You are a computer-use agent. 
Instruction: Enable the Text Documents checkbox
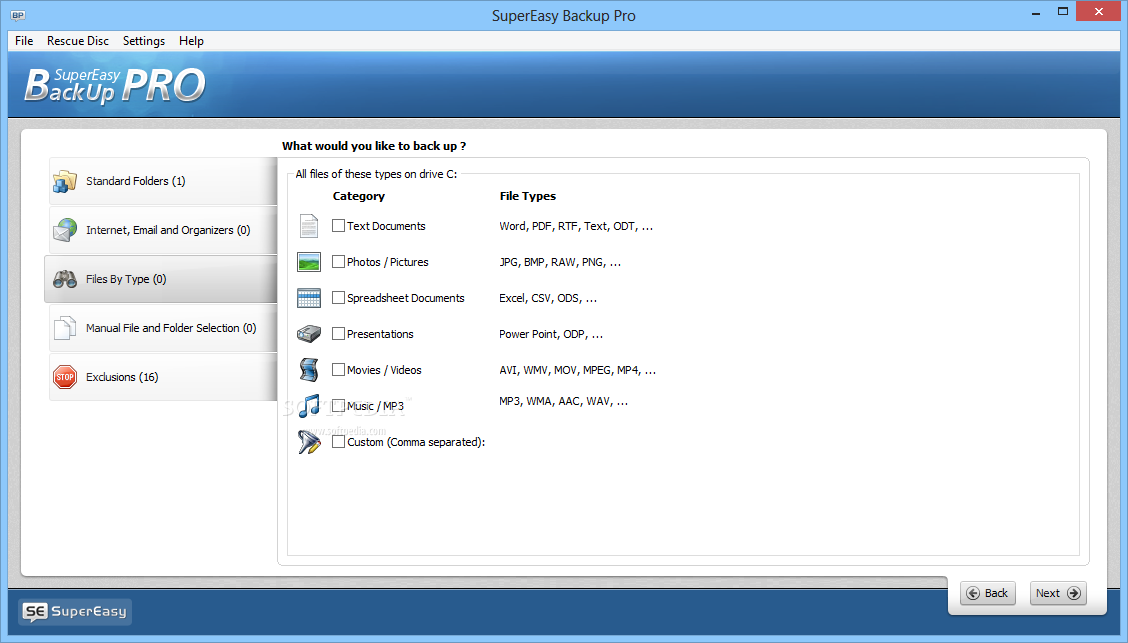point(338,226)
